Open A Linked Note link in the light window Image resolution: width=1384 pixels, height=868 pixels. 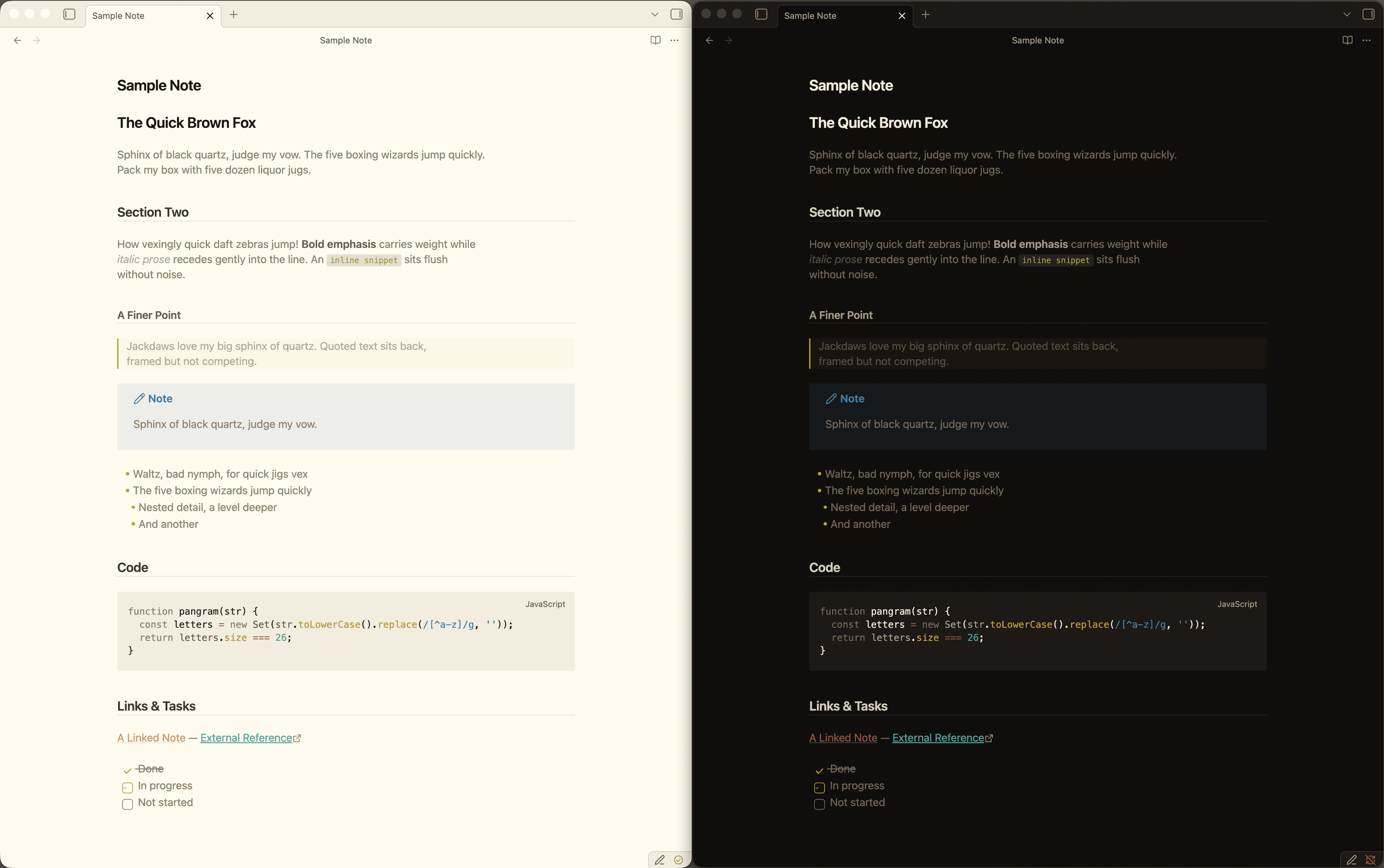coord(151,738)
